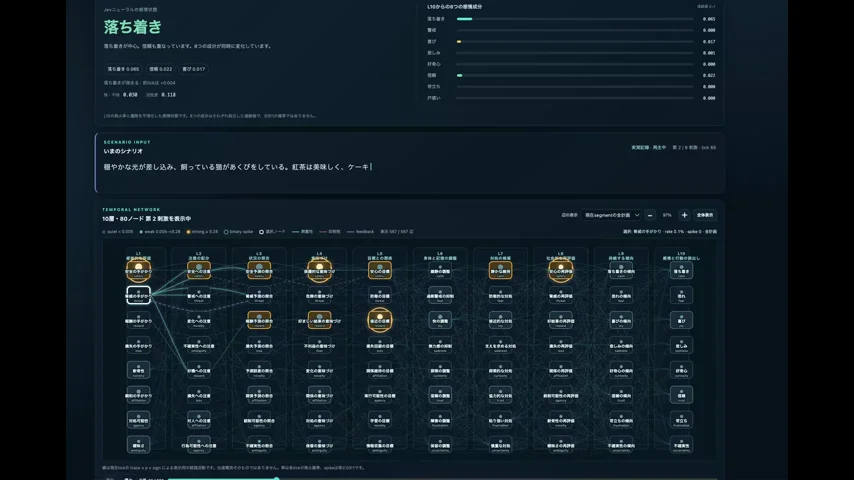Click the fit-all view button beside plus
This screenshot has width=854, height=480.
(x=705, y=215)
